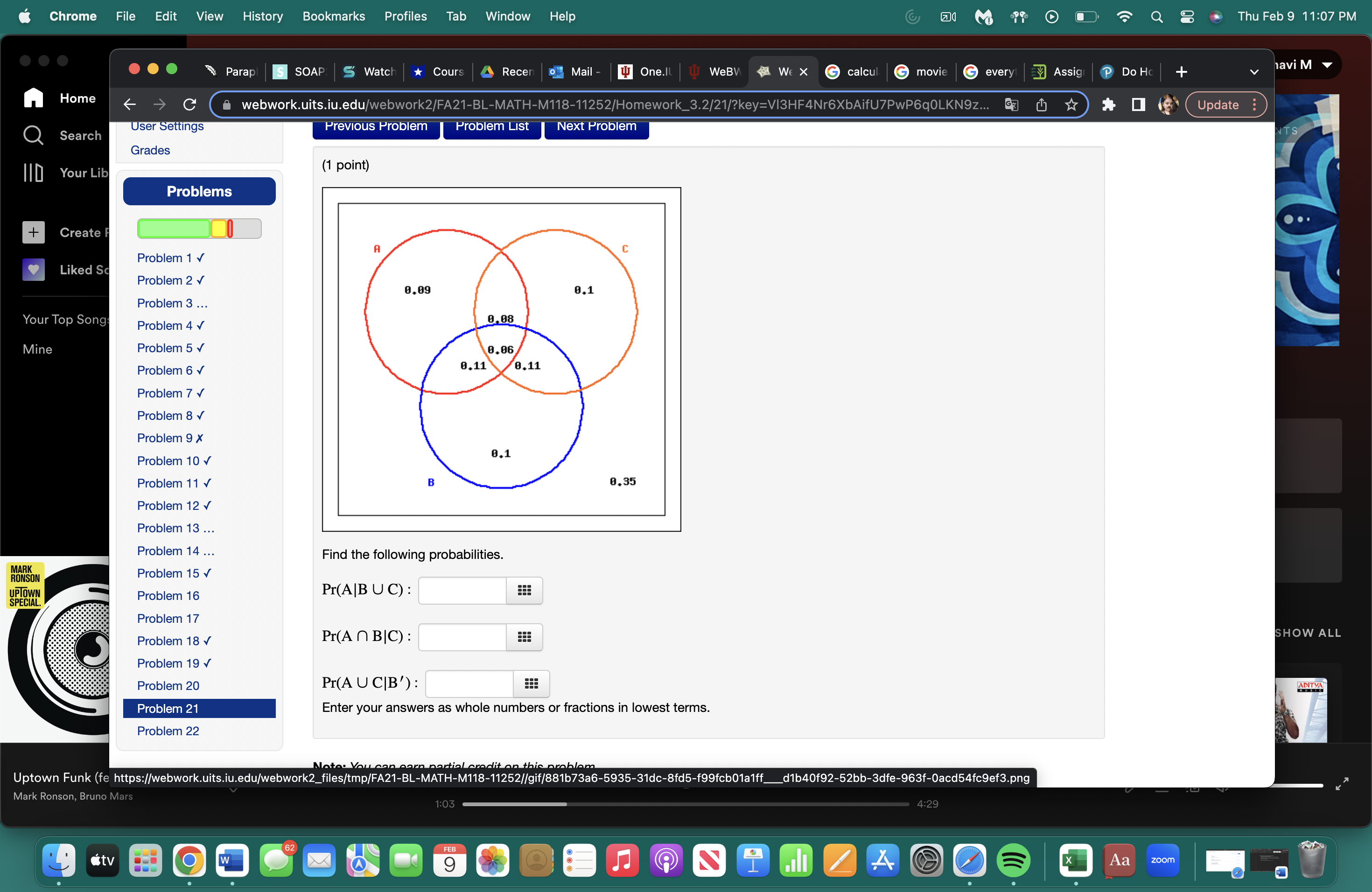The height and width of the screenshot is (892, 1372).
Task: Expand the Chrome tab search chevron
Action: 1253,71
